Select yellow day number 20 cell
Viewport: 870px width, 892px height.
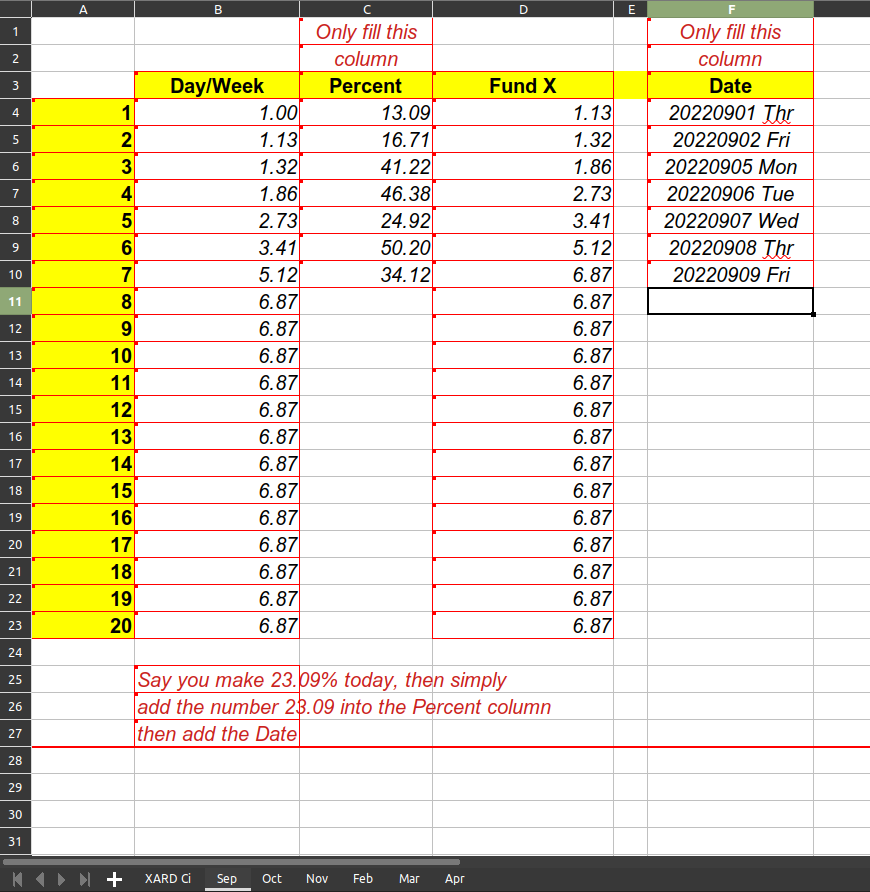83,626
